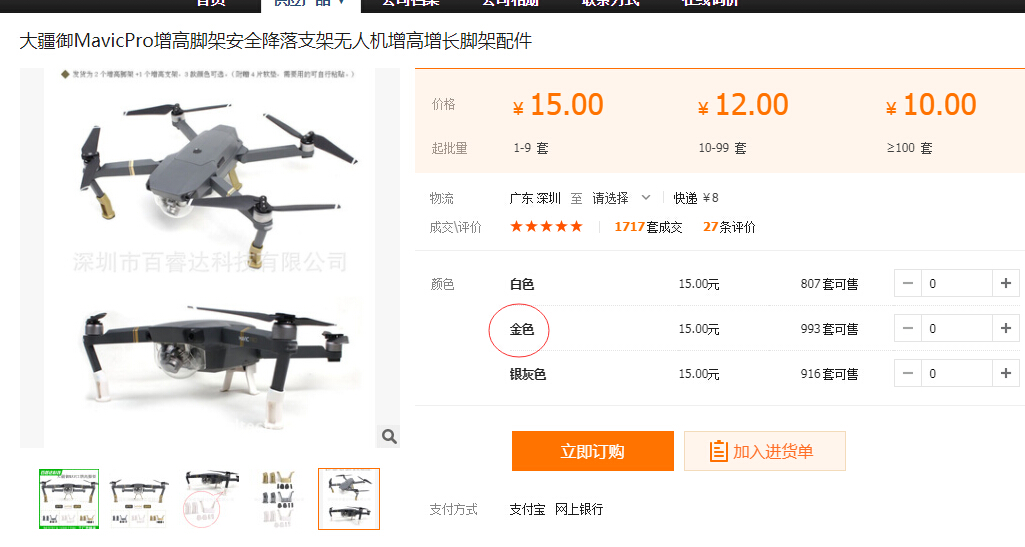The height and width of the screenshot is (547, 1025).
Task: Click the 银灰色 quantity input field
Action: click(x=957, y=373)
